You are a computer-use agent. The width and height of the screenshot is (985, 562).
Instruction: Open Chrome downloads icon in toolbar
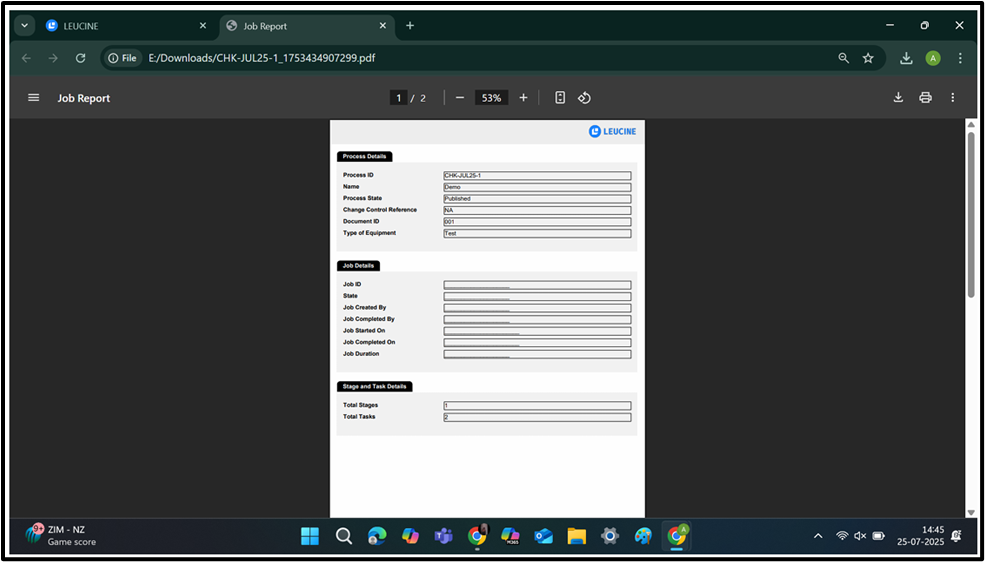pos(906,58)
